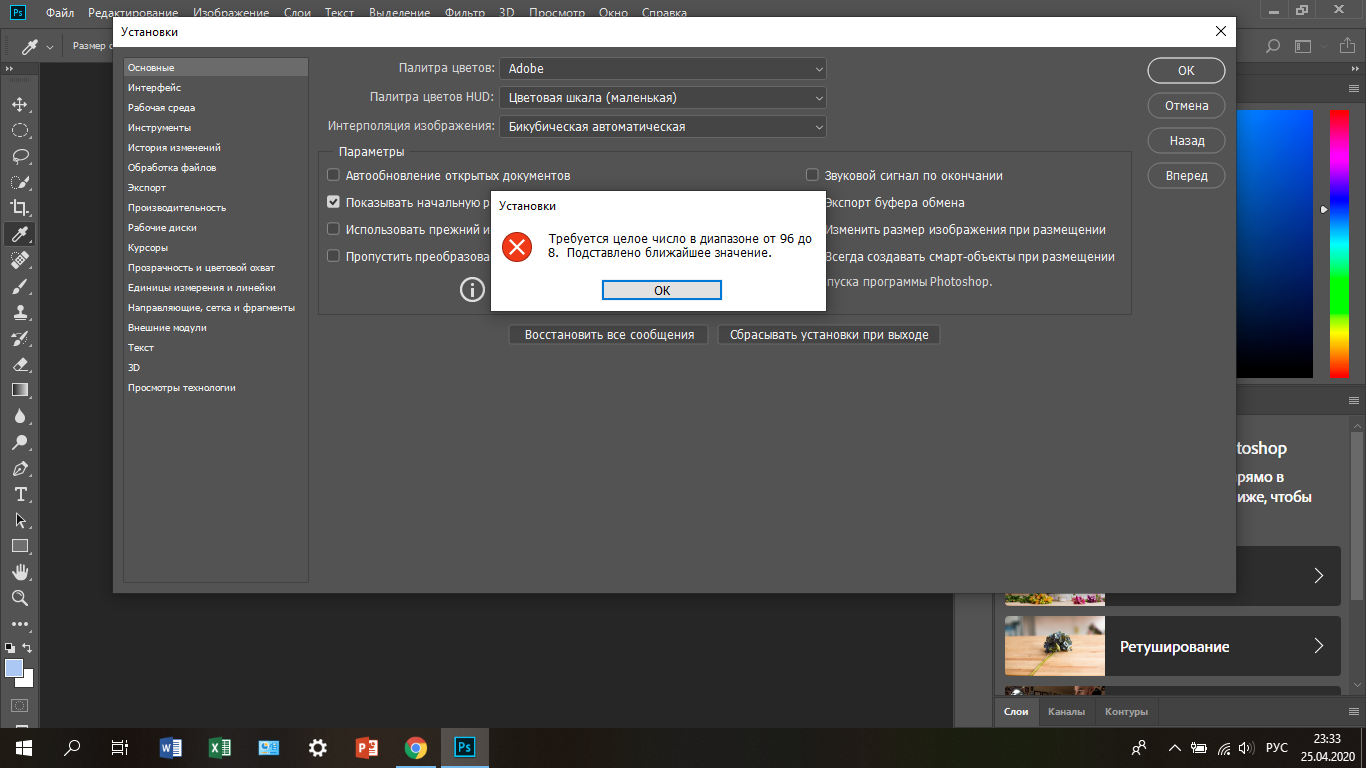The image size is (1366, 768).
Task: Toggle the 'Пропустить преобразование' checkbox
Action: tap(334, 256)
